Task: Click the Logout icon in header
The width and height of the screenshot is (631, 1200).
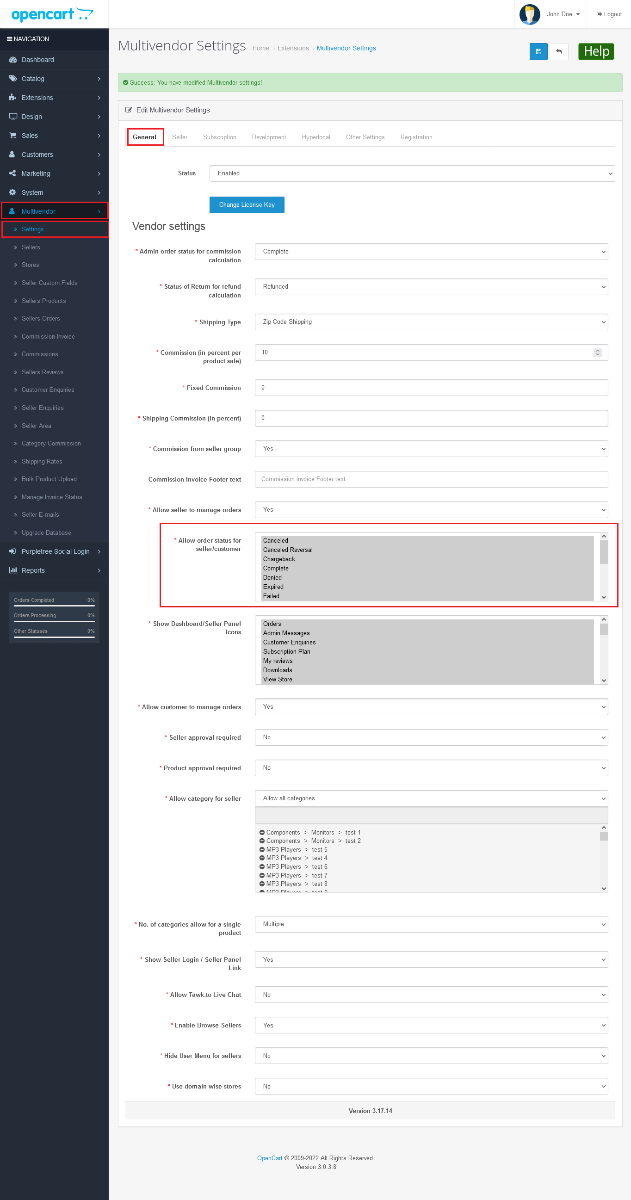Action: pos(600,14)
